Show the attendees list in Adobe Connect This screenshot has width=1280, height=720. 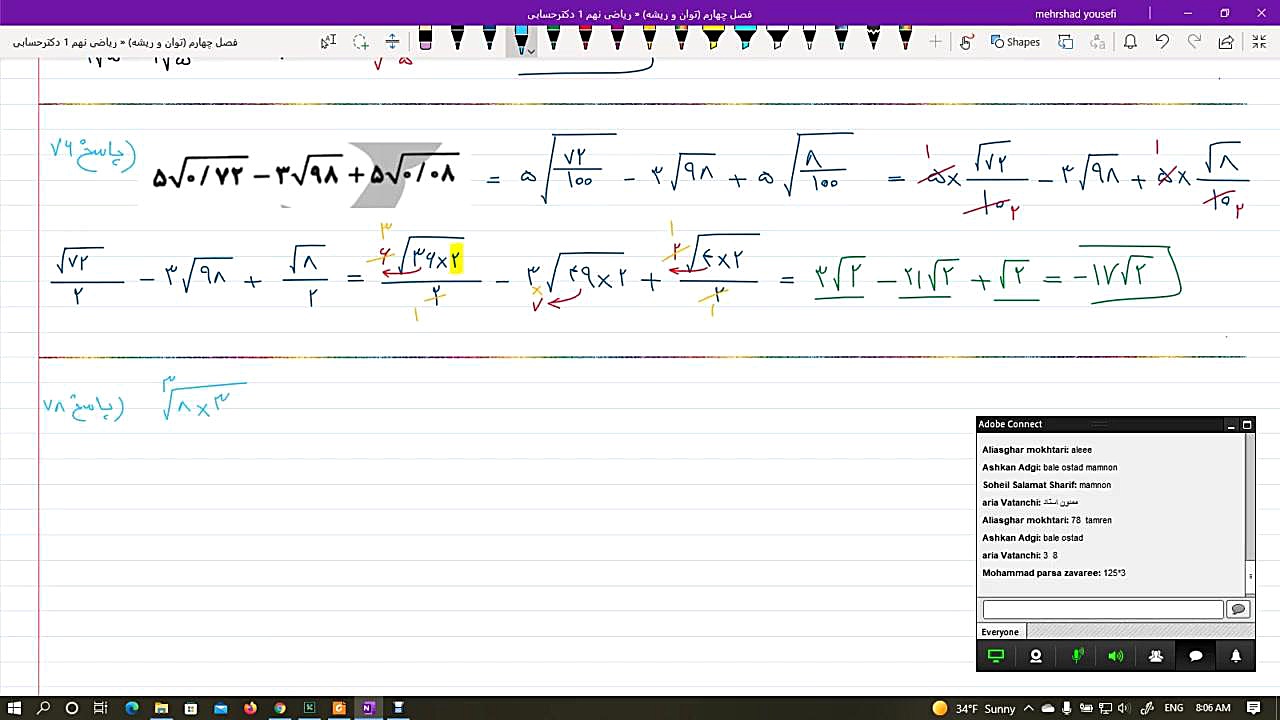coord(1156,656)
